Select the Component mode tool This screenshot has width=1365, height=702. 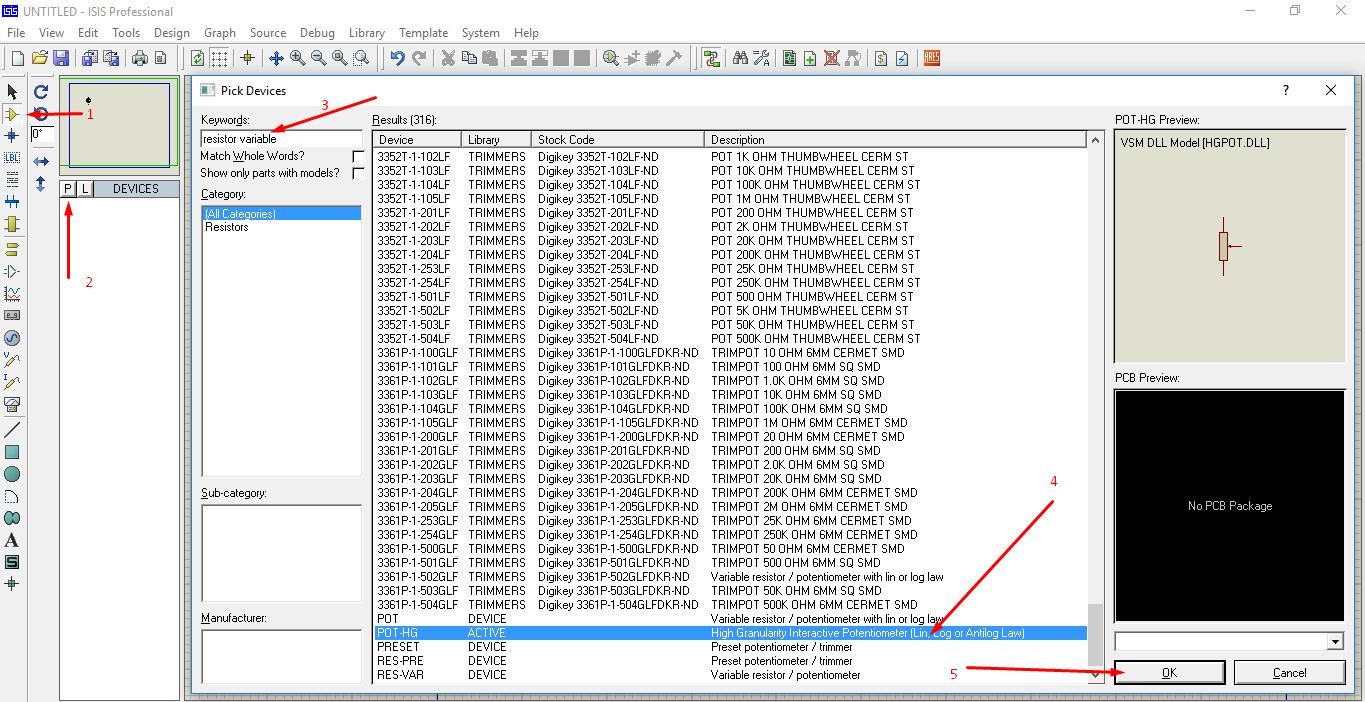click(x=12, y=114)
